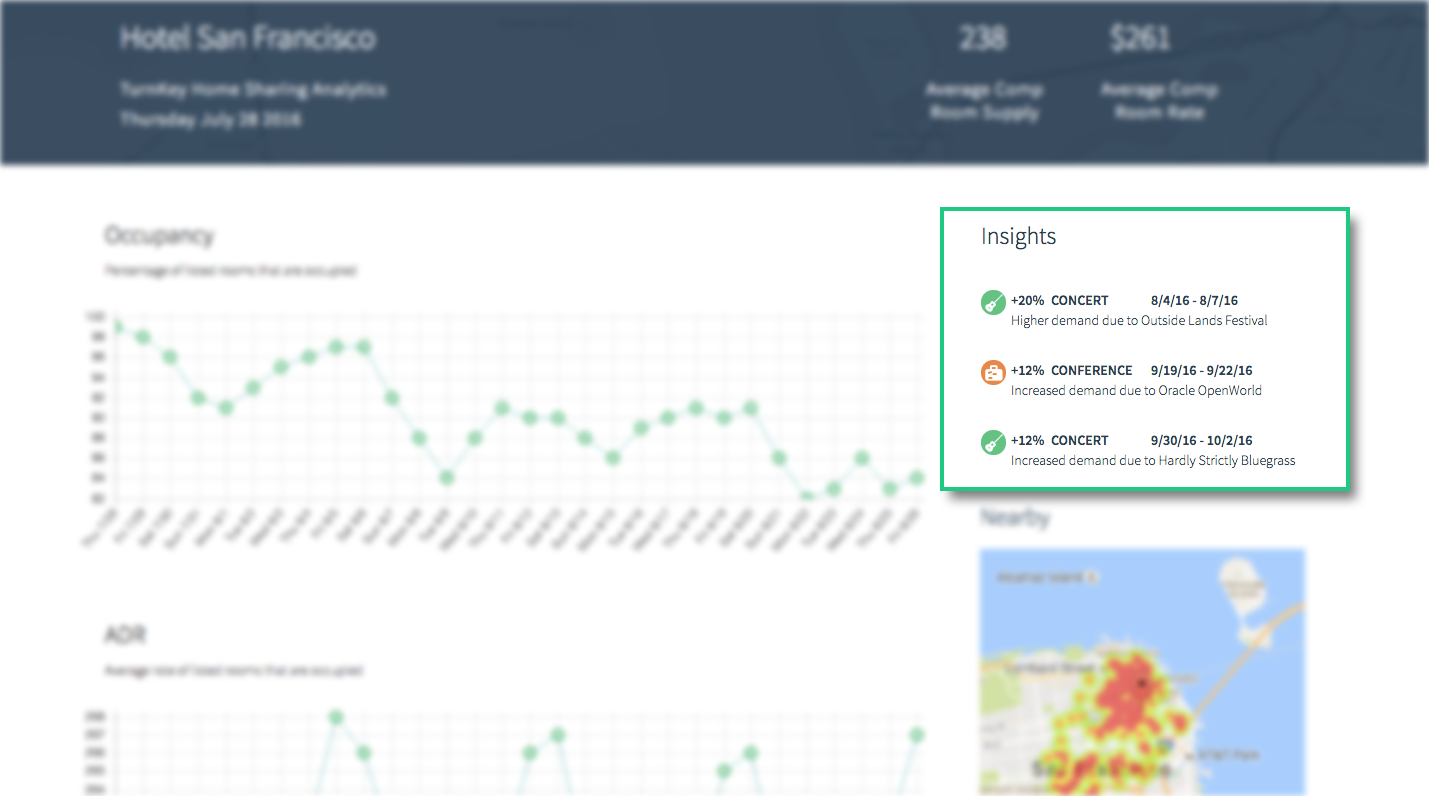Viewport: 1429px width, 796px height.
Task: Click 'Increased demand due to Hardly Strictly Bluegrass'
Action: [1153, 461]
